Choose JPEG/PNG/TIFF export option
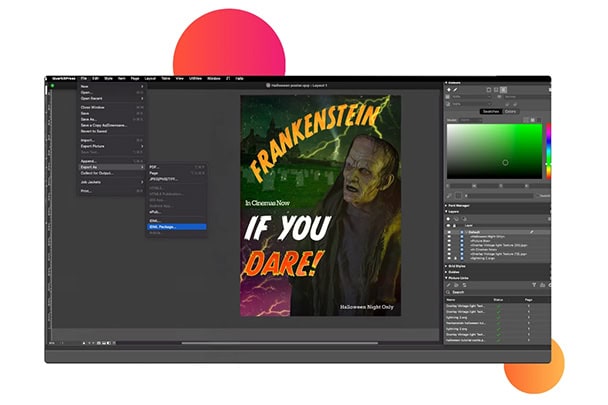The height and width of the screenshot is (405, 608). point(176,179)
